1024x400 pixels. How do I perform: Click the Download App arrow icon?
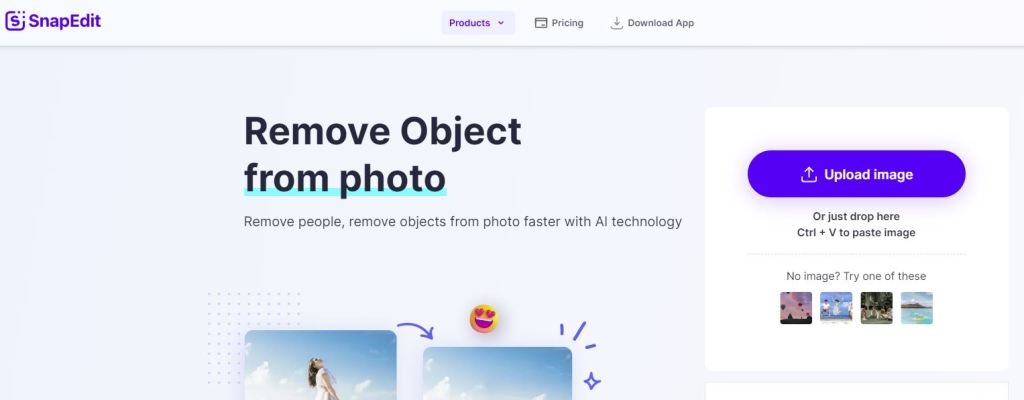[x=616, y=23]
